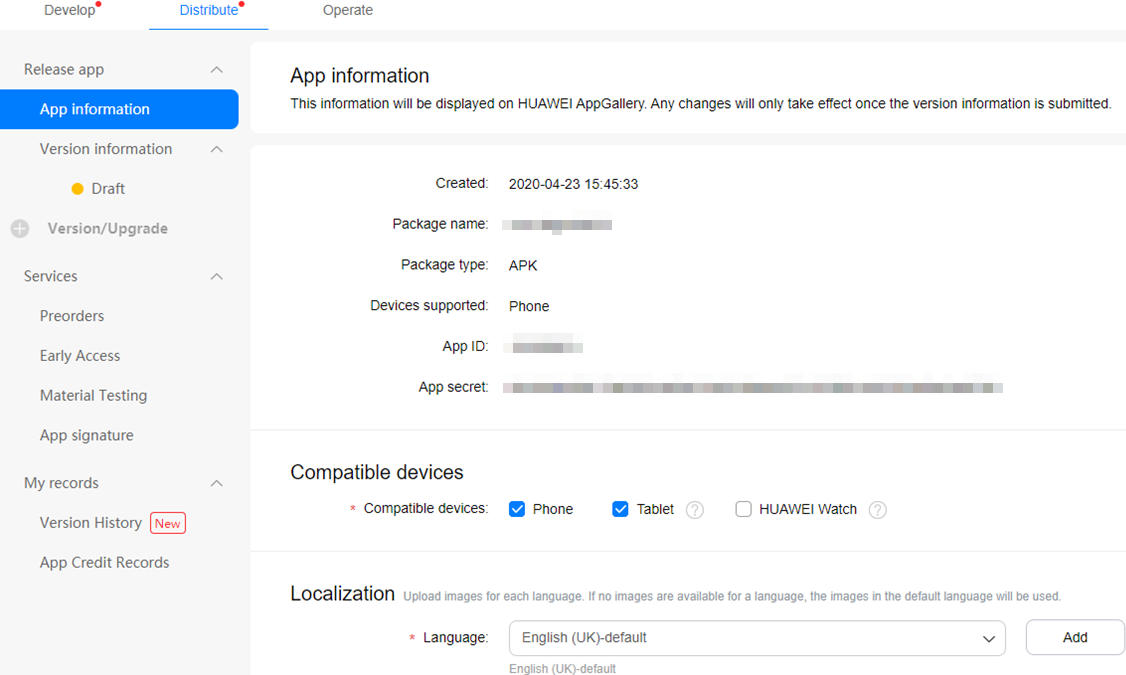Open App Credit Records

[x=104, y=563]
